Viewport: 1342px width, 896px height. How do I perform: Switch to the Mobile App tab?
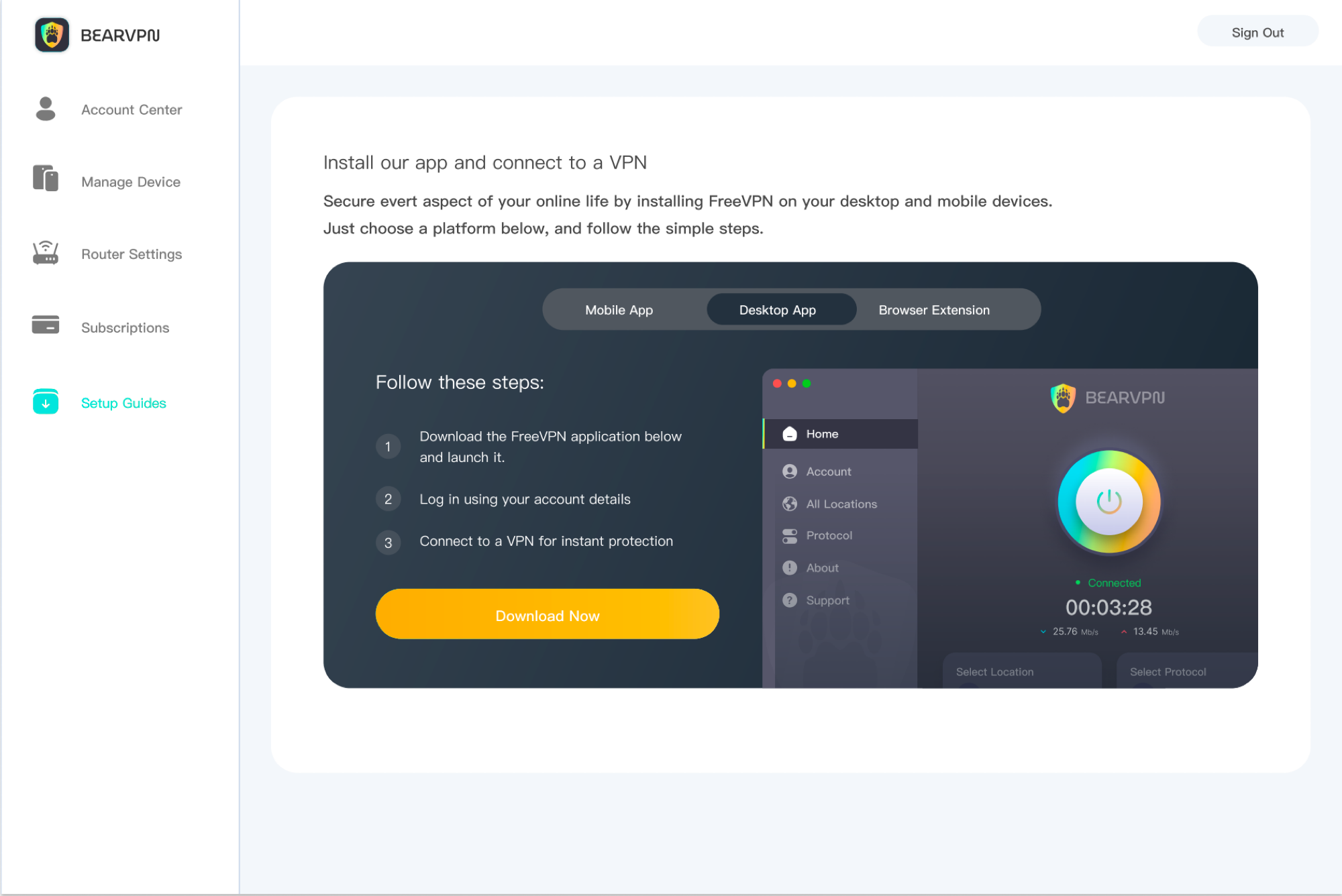pyautogui.click(x=619, y=309)
